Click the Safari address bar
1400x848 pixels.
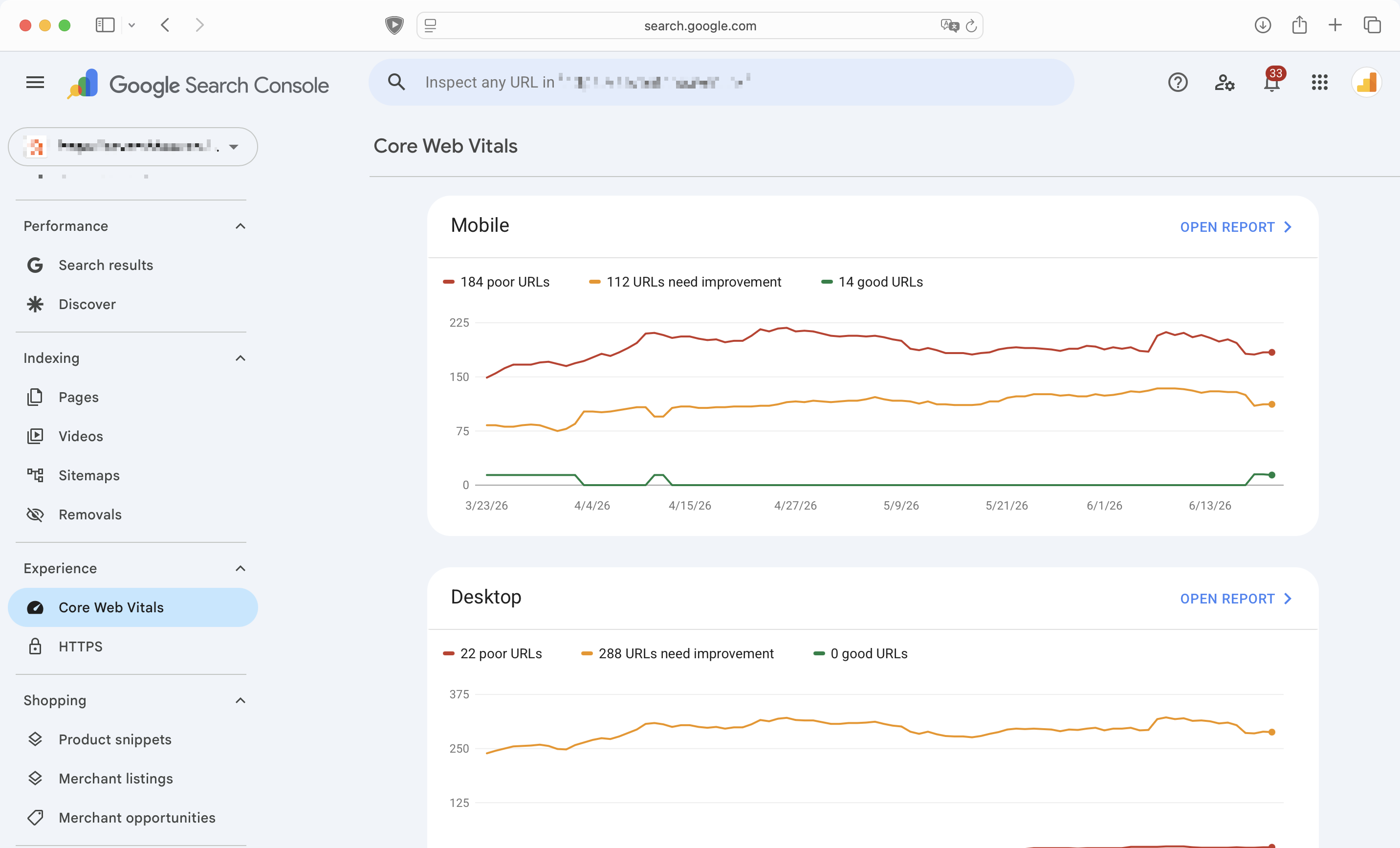(x=700, y=25)
